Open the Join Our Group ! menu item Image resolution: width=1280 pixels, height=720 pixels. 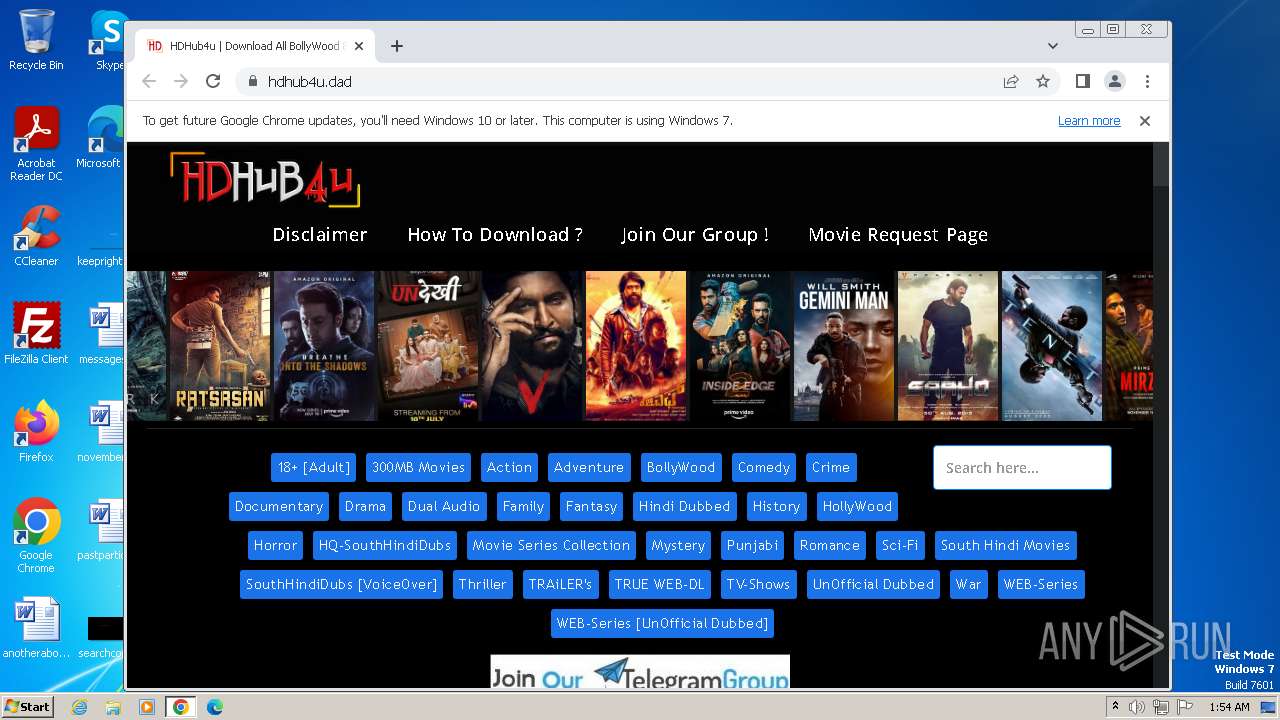(695, 235)
